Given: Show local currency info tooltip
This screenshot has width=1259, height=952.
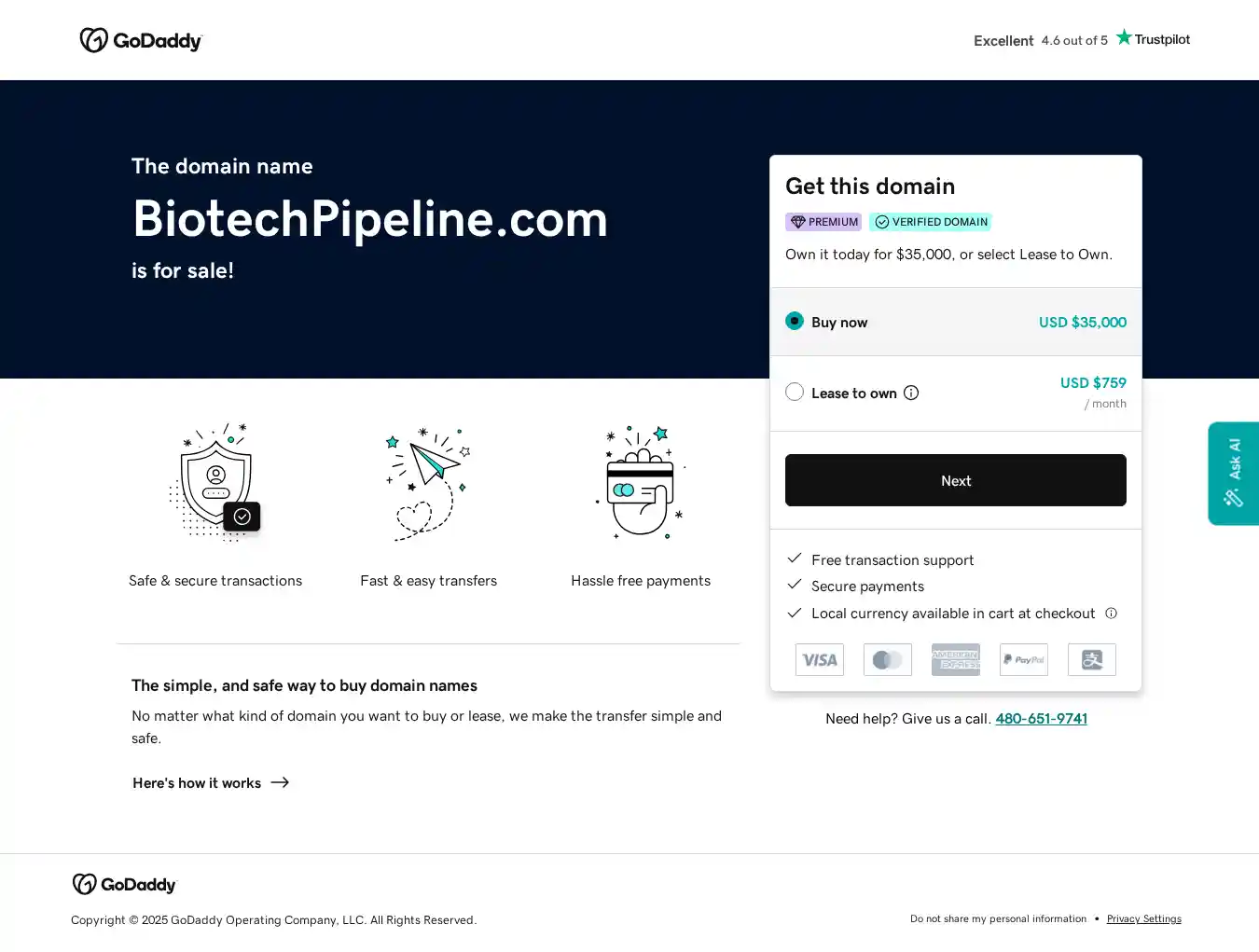Looking at the screenshot, I should [x=1111, y=614].
